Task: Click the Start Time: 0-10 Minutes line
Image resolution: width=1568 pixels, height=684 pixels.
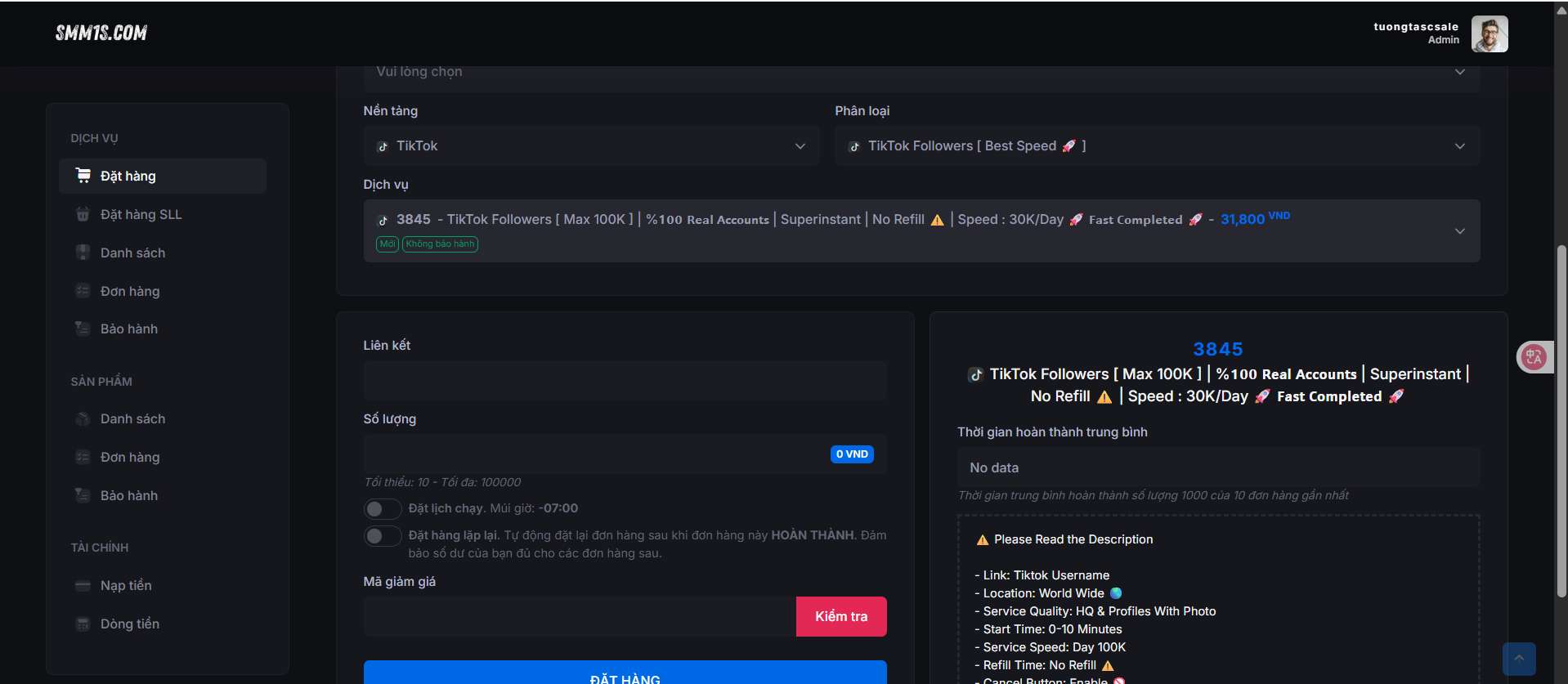Action: tap(1048, 629)
